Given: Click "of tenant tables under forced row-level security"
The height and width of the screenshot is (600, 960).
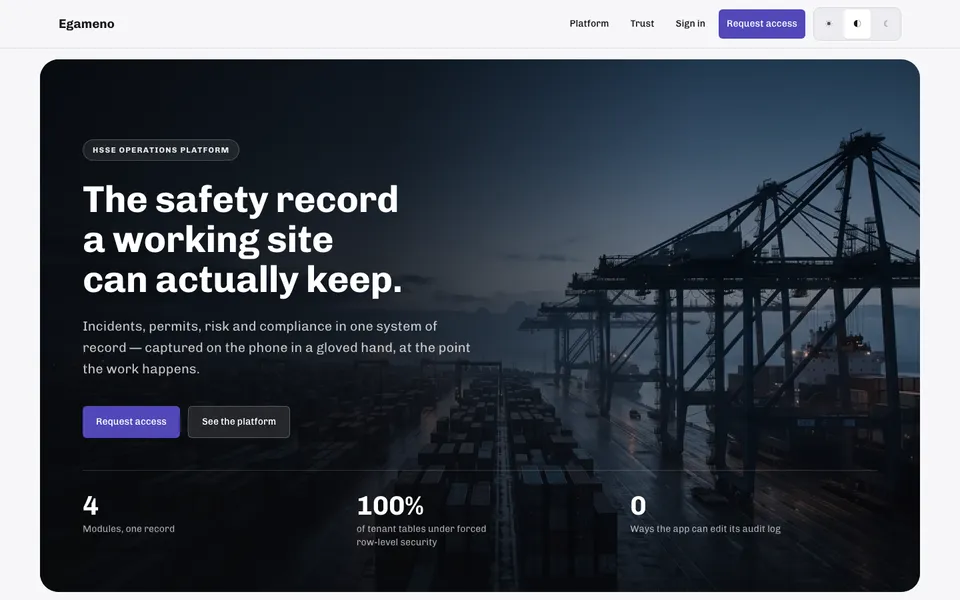Looking at the screenshot, I should click(421, 536).
